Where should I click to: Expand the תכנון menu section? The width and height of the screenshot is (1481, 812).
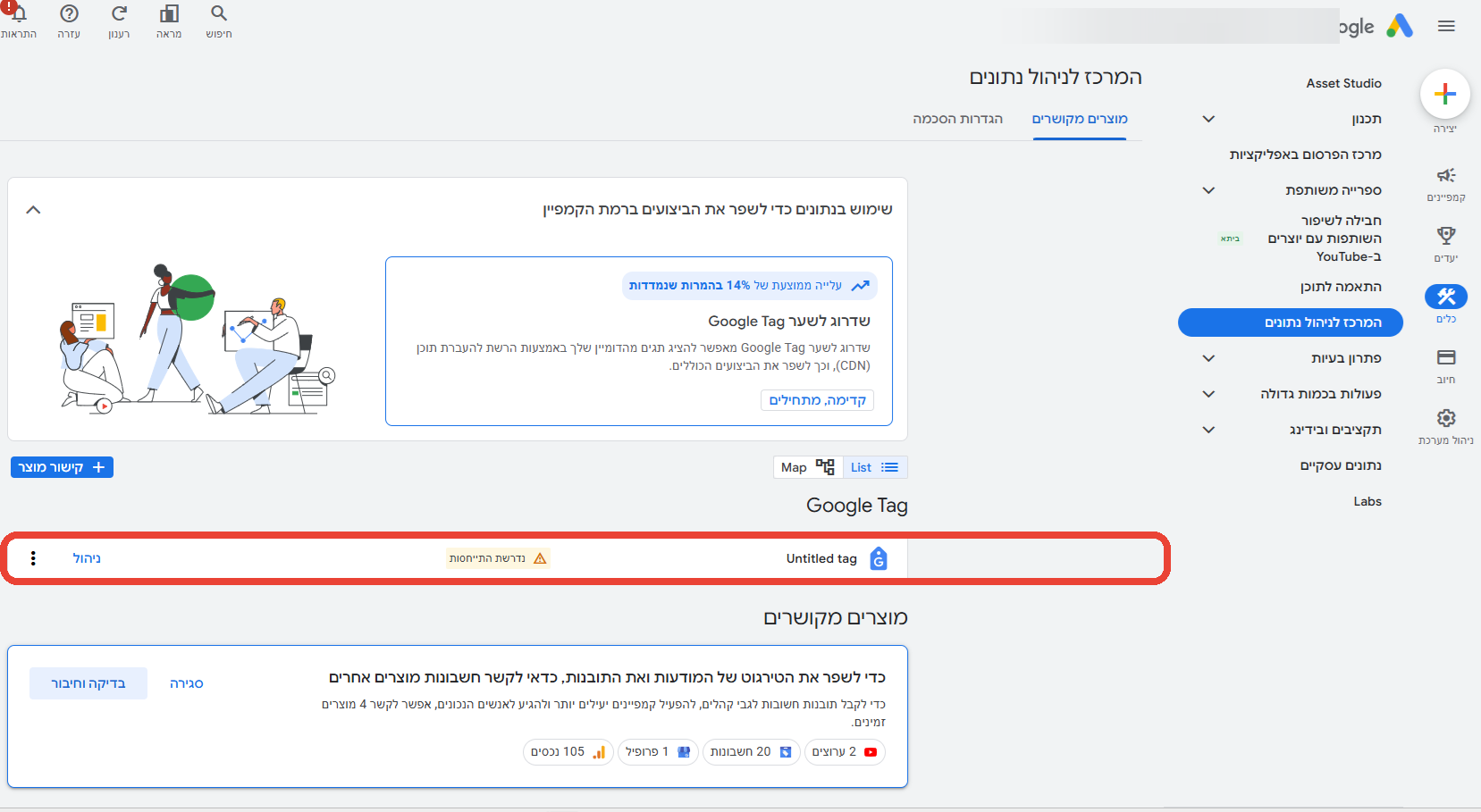point(1208,119)
